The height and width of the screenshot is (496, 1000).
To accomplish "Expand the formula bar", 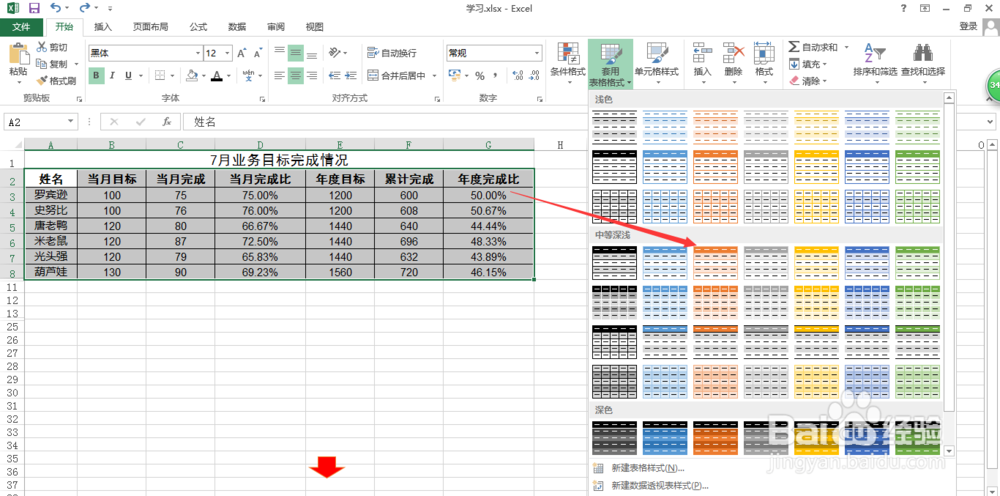I will coord(990,122).
